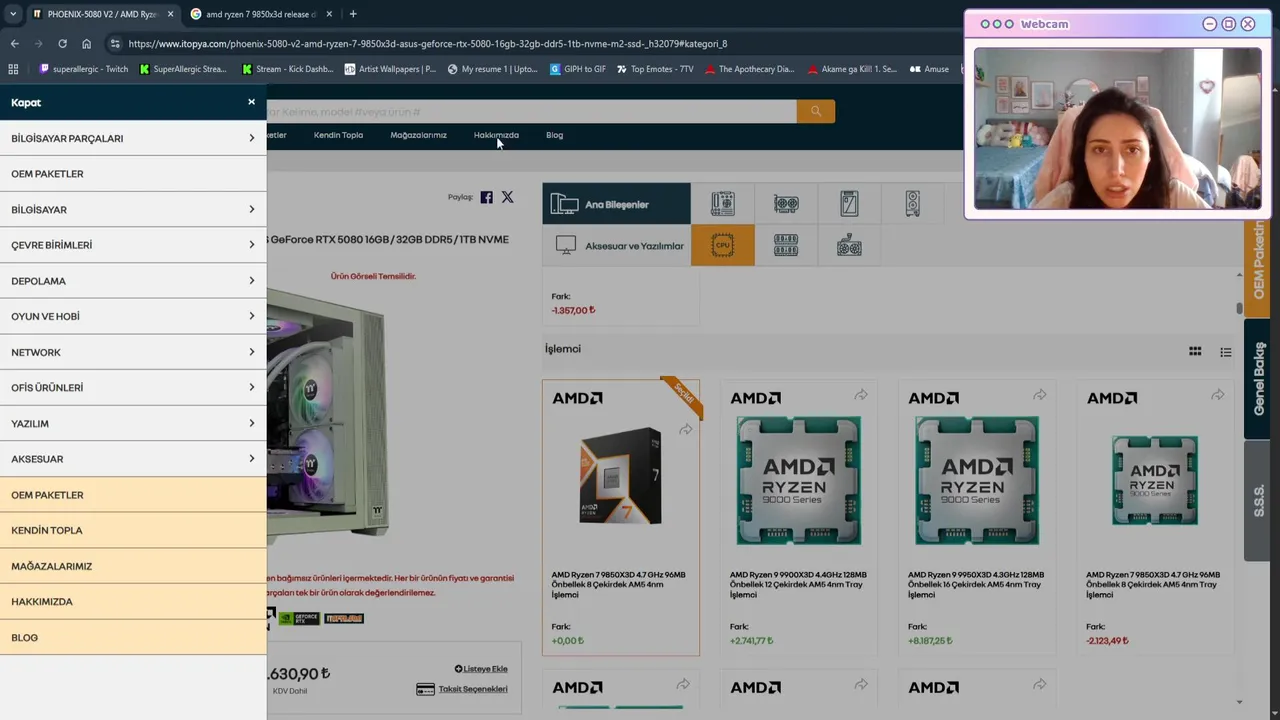Screen dimensions: 1280x720
Task: Switch to grid view layout
Action: pyautogui.click(x=1195, y=351)
